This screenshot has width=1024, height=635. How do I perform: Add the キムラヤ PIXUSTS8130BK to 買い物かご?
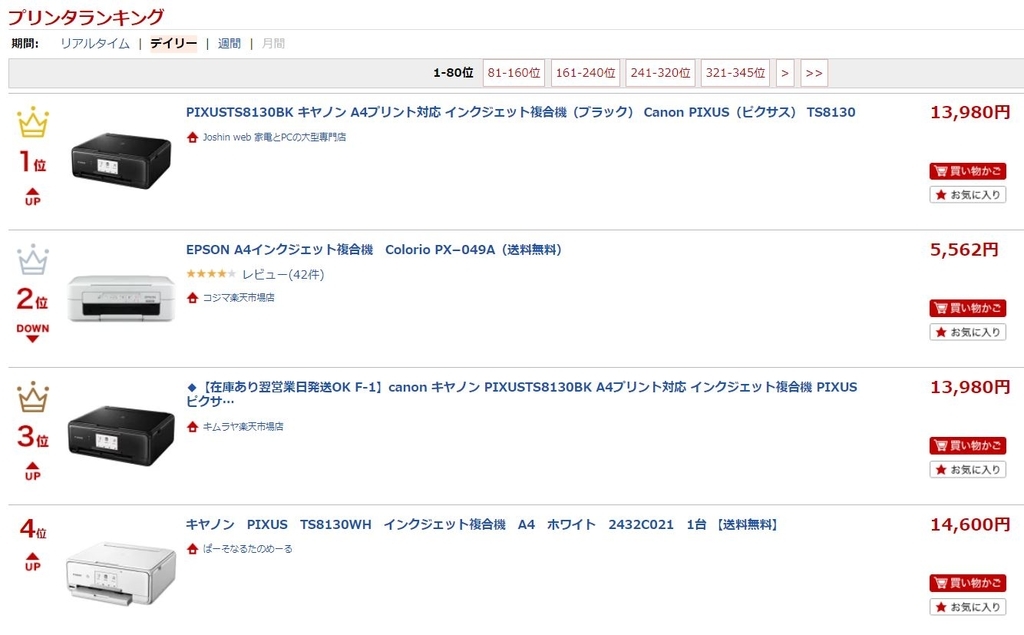coord(968,446)
